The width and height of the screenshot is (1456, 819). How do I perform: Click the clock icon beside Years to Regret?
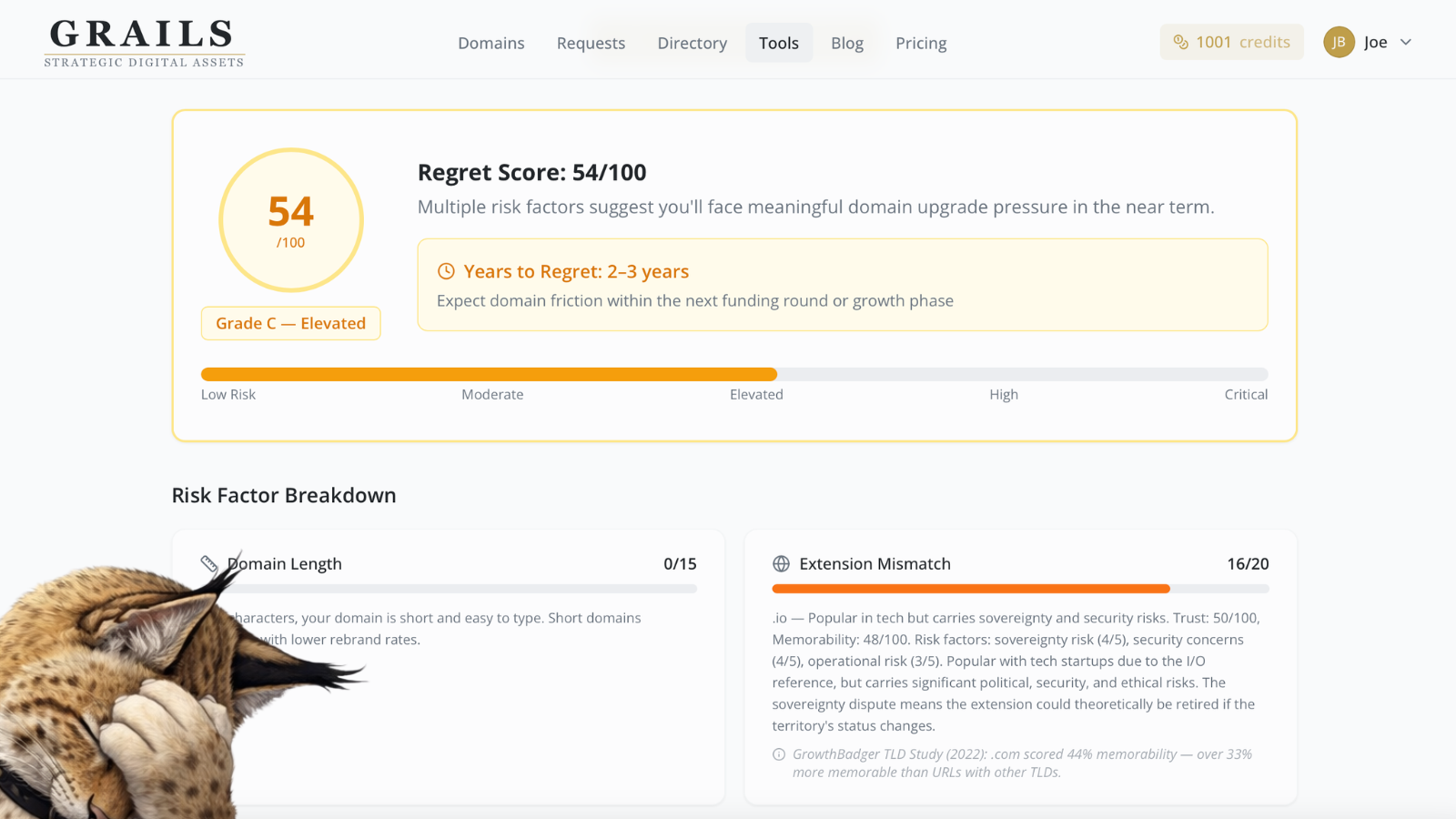[x=446, y=271]
